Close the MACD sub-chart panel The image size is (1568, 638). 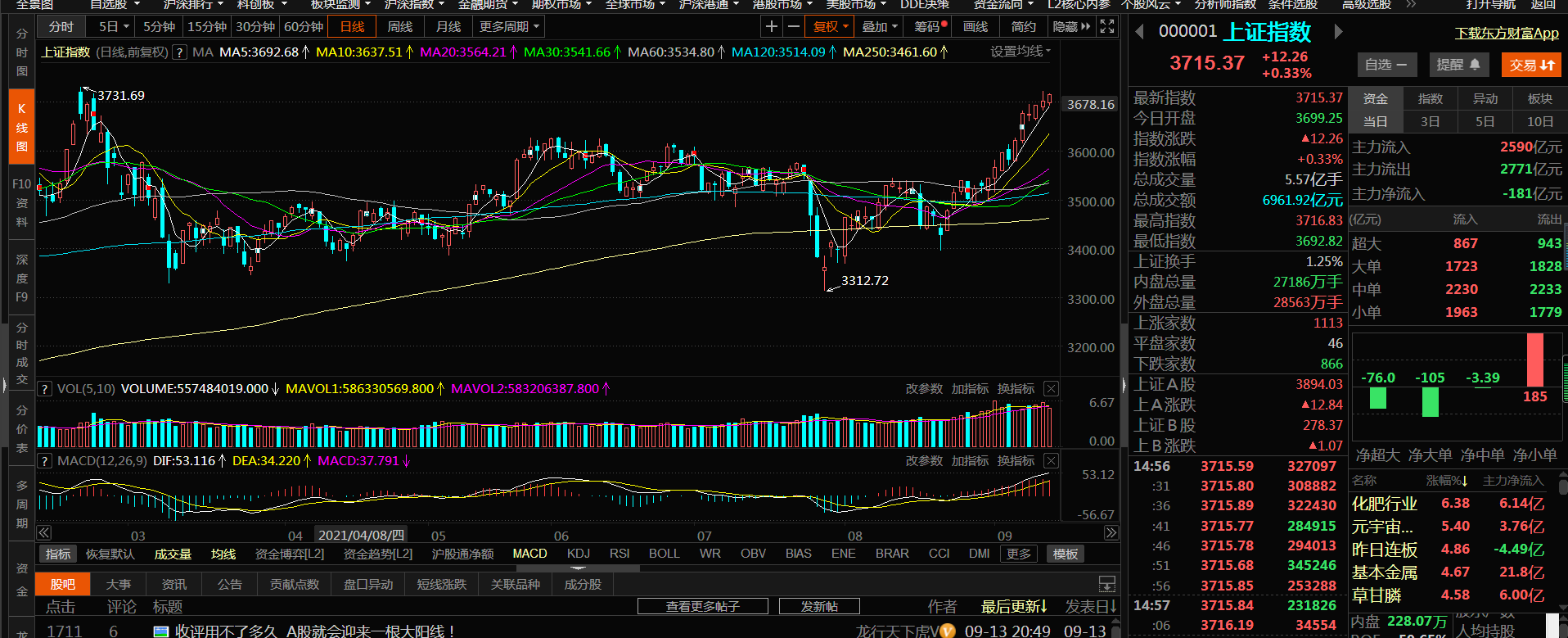point(1052,461)
